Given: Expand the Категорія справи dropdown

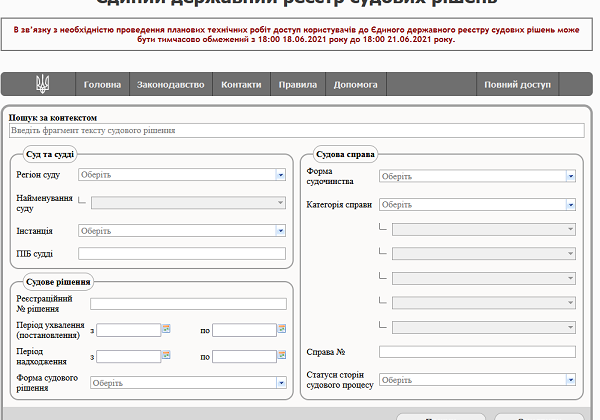Looking at the screenshot, I should (x=570, y=204).
